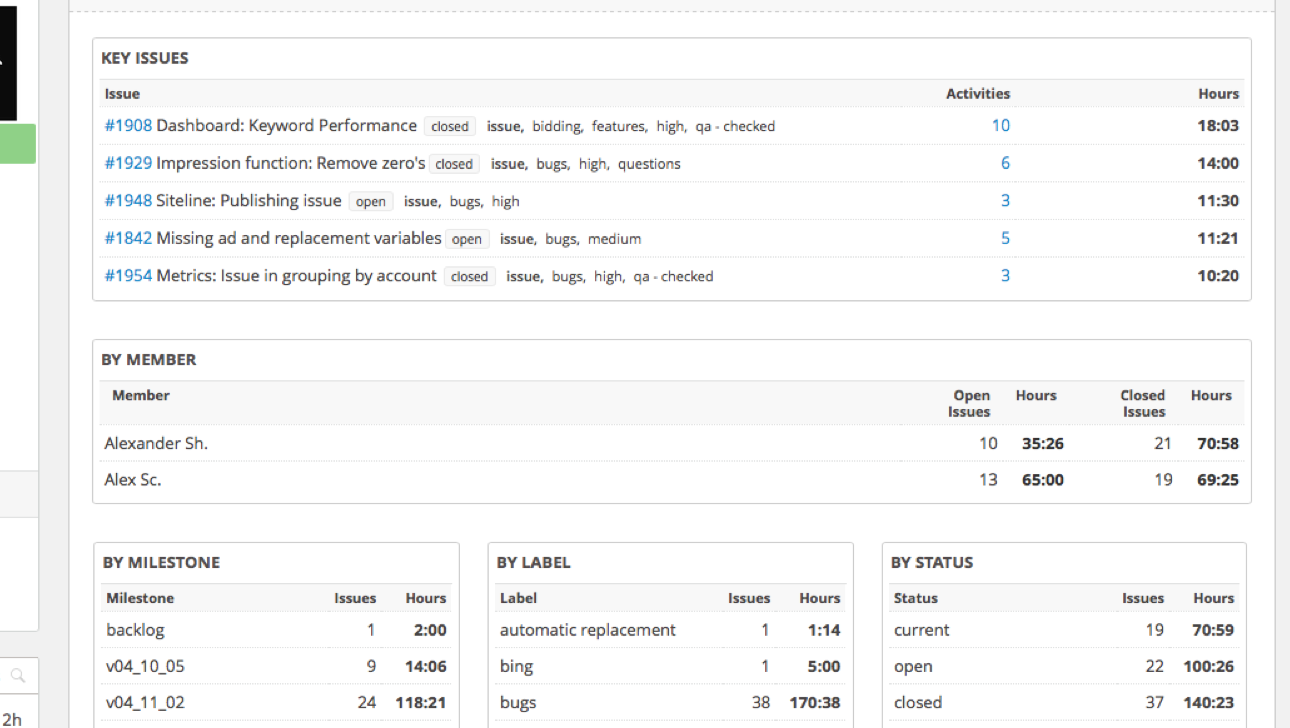Viewport: 1290px width, 728px height.
Task: Click v04_11_02 hours 118:21
Action: coord(421,702)
